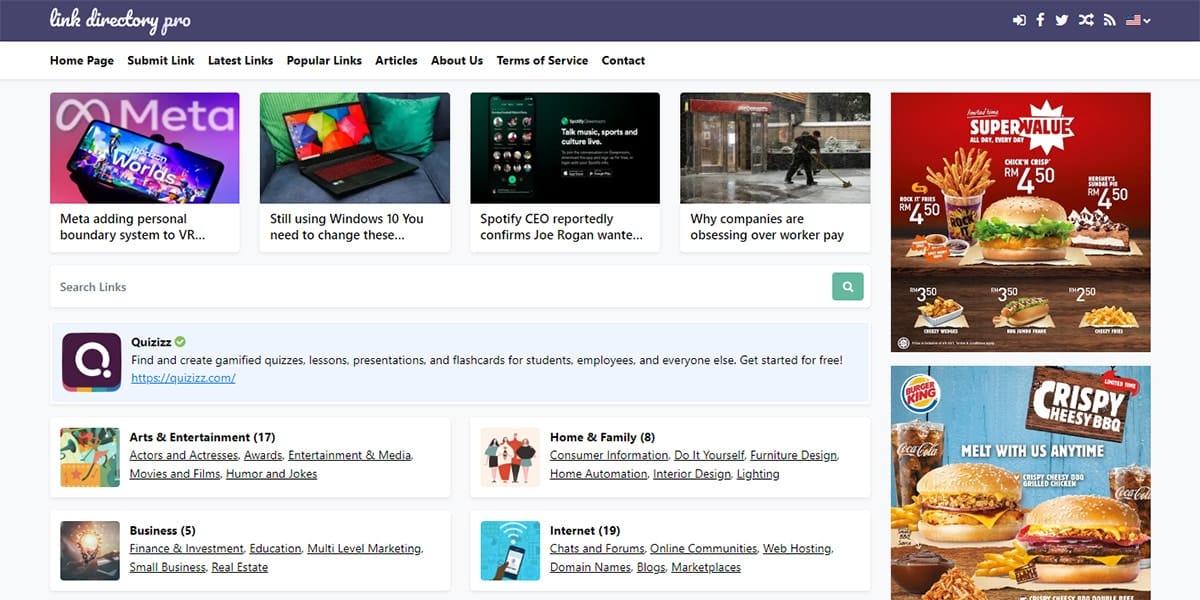Click the Internet category icon

(x=510, y=550)
